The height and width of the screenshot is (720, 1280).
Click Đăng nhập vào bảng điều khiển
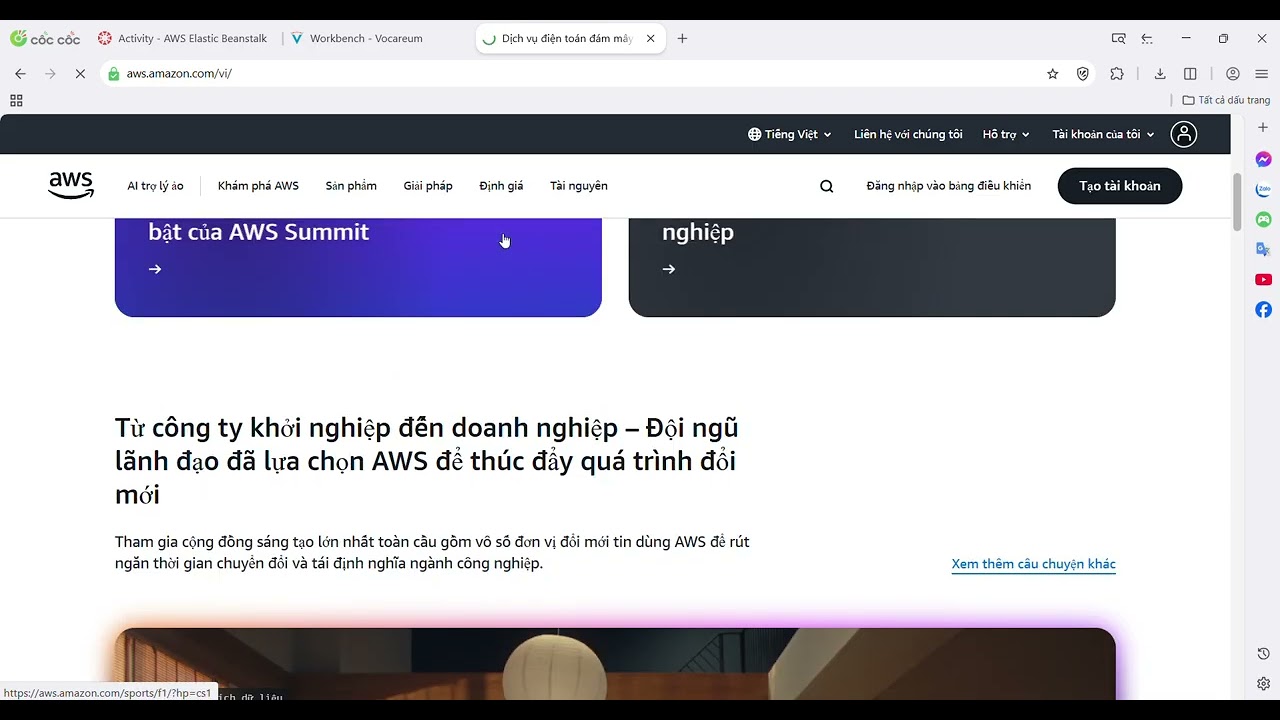[949, 186]
